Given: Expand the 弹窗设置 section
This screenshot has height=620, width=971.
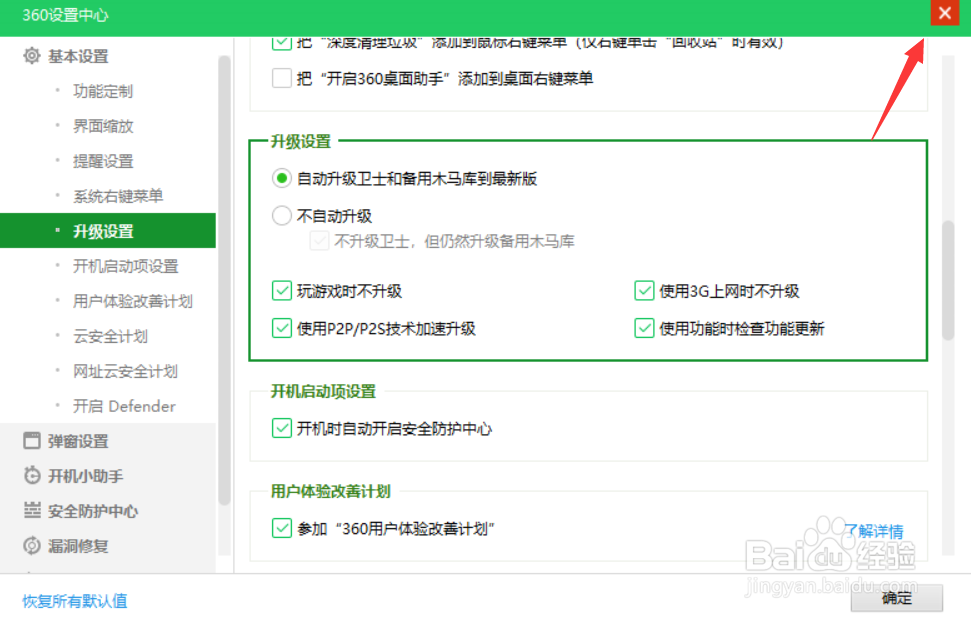Looking at the screenshot, I should click(x=78, y=441).
